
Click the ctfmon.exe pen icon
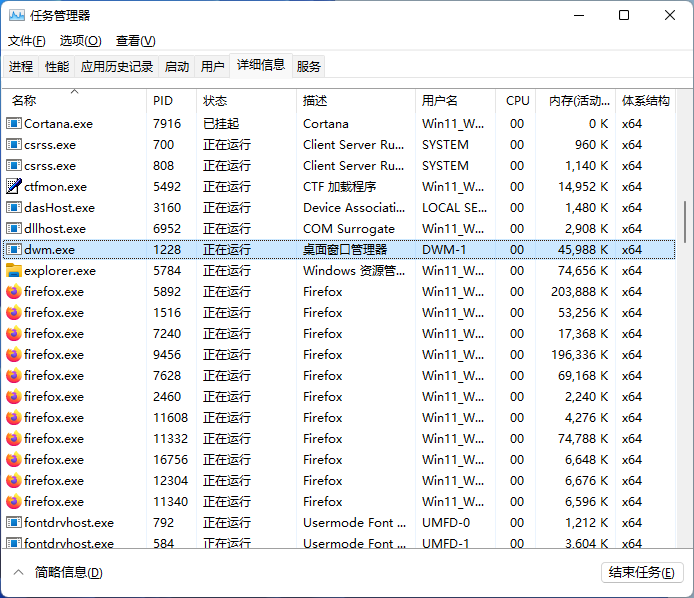click(x=14, y=187)
